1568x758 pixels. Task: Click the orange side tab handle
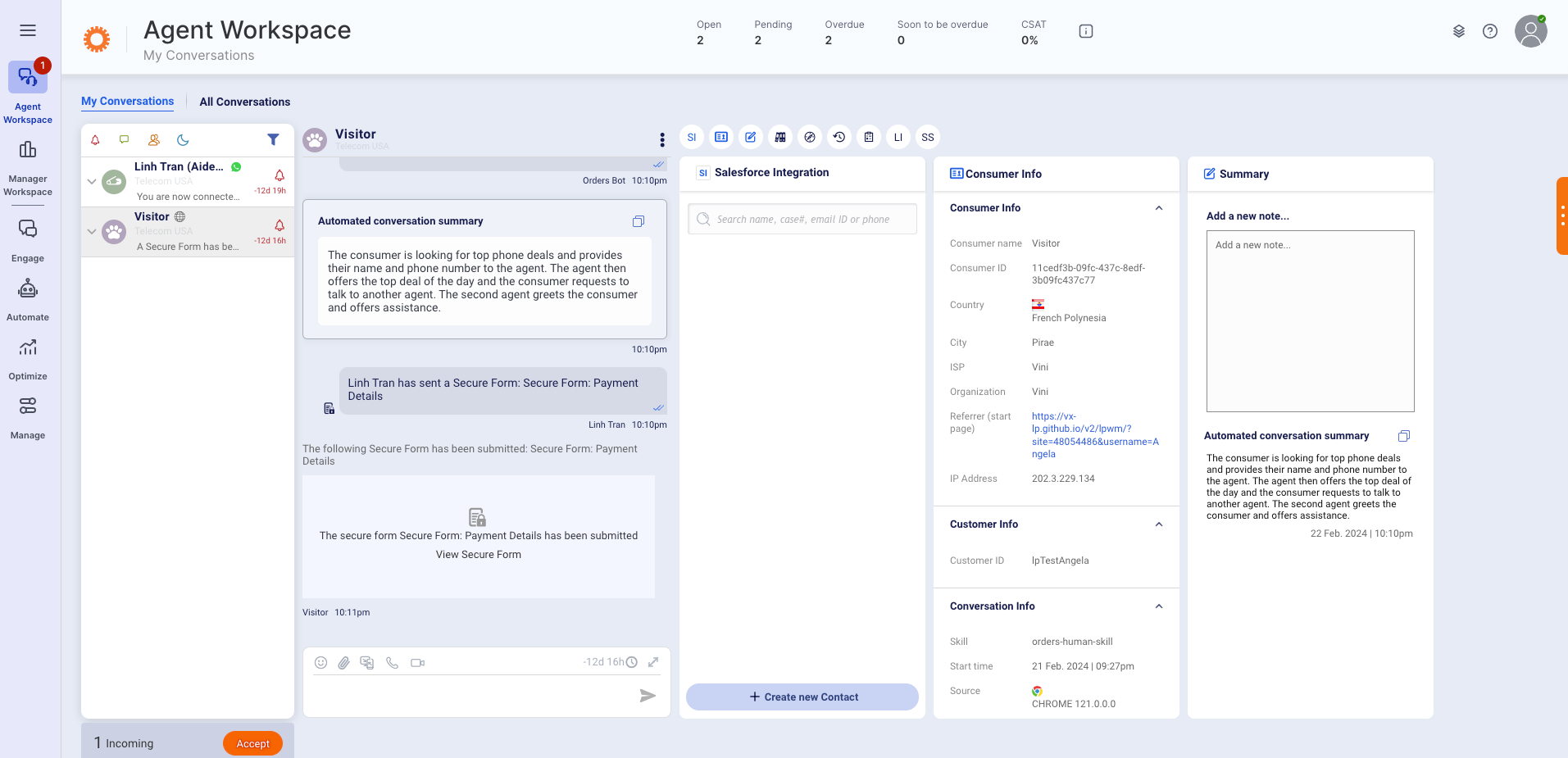[1562, 216]
